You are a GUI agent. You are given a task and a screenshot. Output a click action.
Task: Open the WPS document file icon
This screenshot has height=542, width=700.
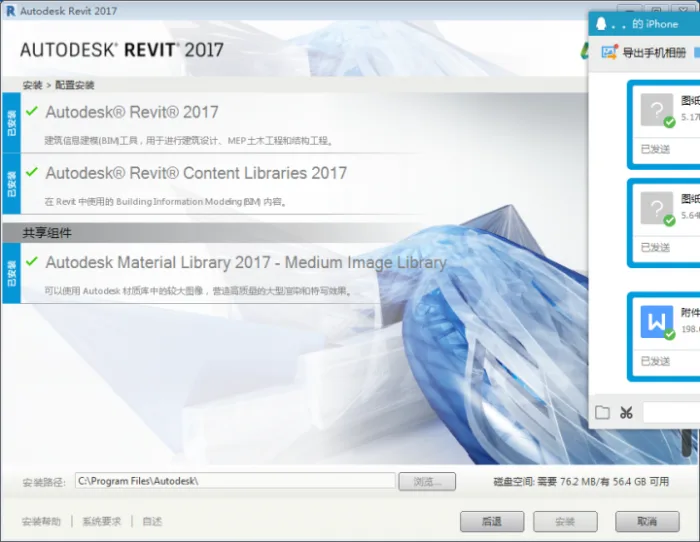(657, 322)
